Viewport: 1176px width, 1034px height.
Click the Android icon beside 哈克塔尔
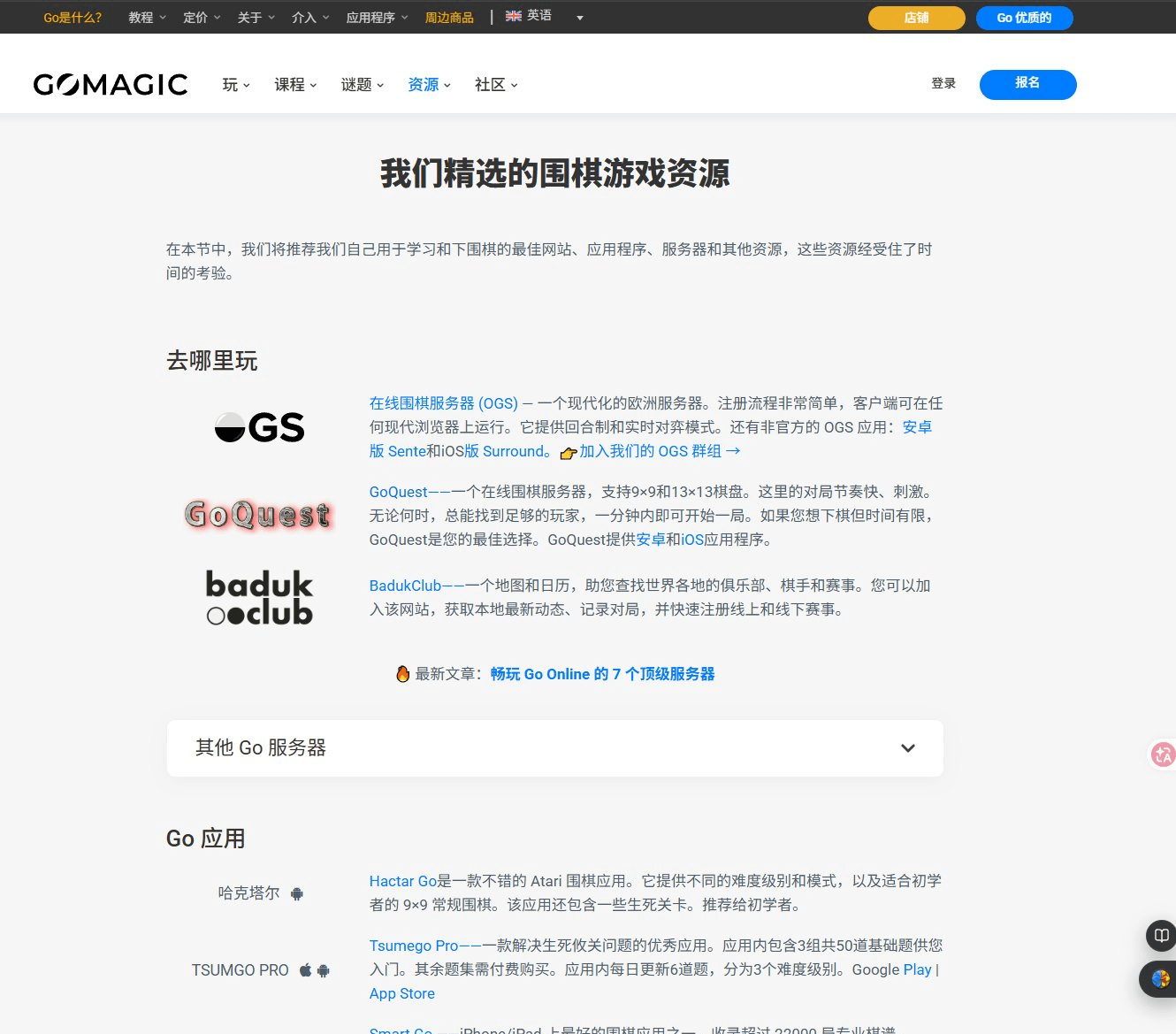pos(297,893)
